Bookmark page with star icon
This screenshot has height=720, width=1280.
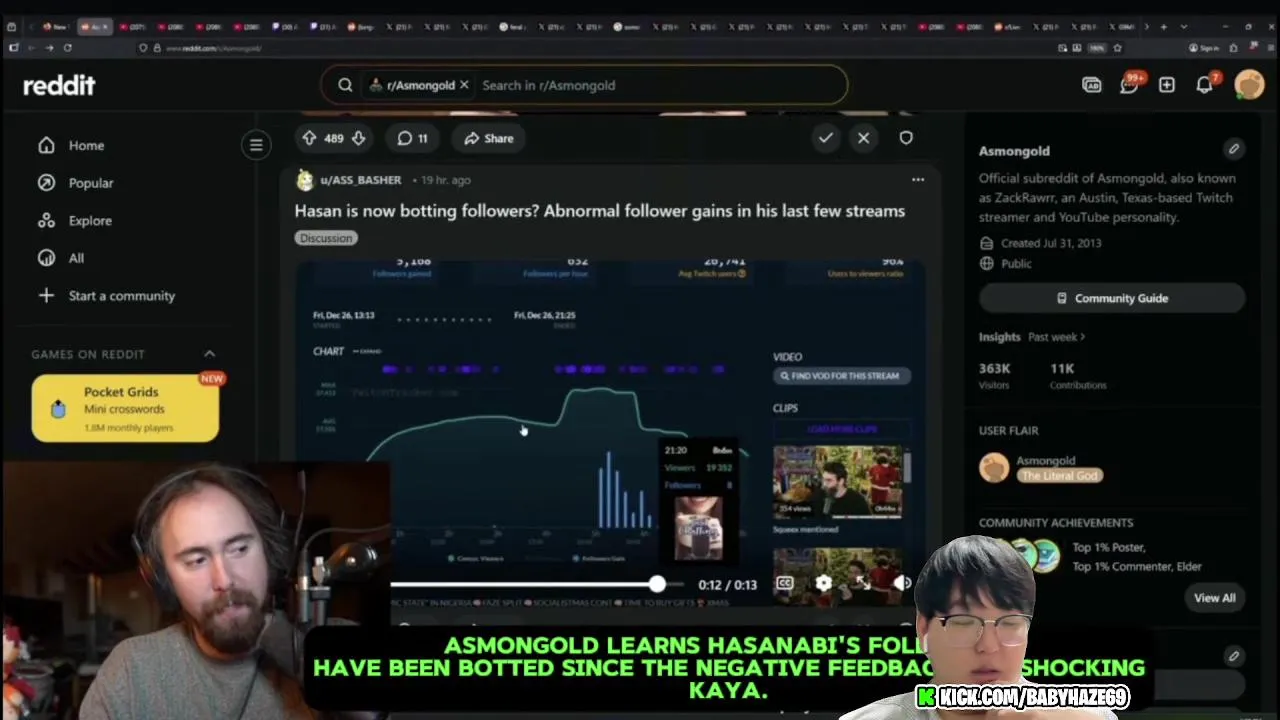tap(1117, 48)
